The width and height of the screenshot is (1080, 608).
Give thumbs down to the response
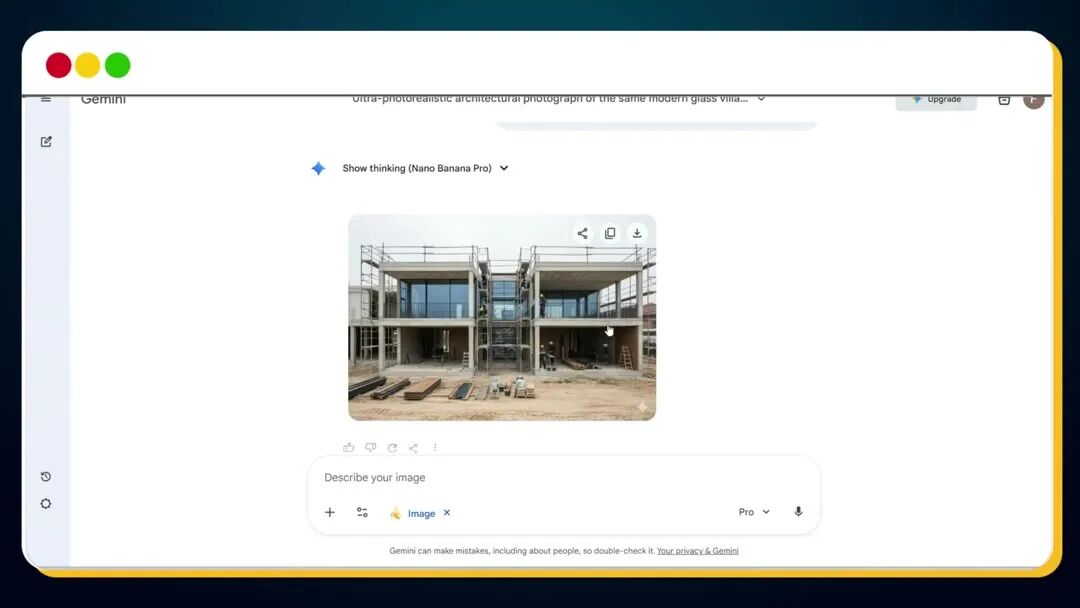pos(371,448)
